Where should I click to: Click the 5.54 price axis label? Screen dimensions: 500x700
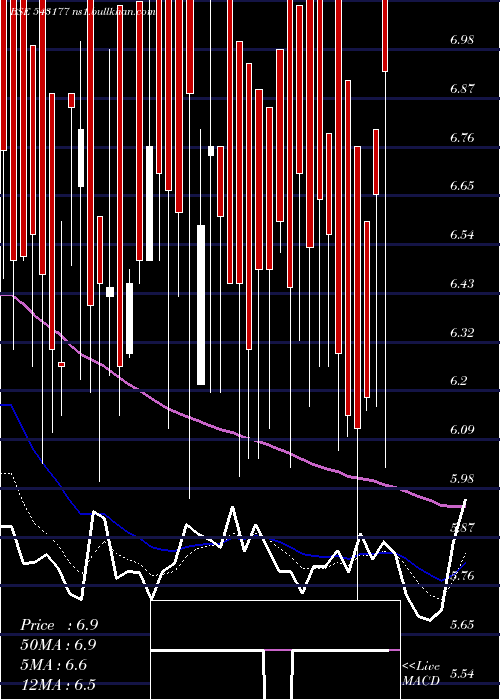(462, 674)
